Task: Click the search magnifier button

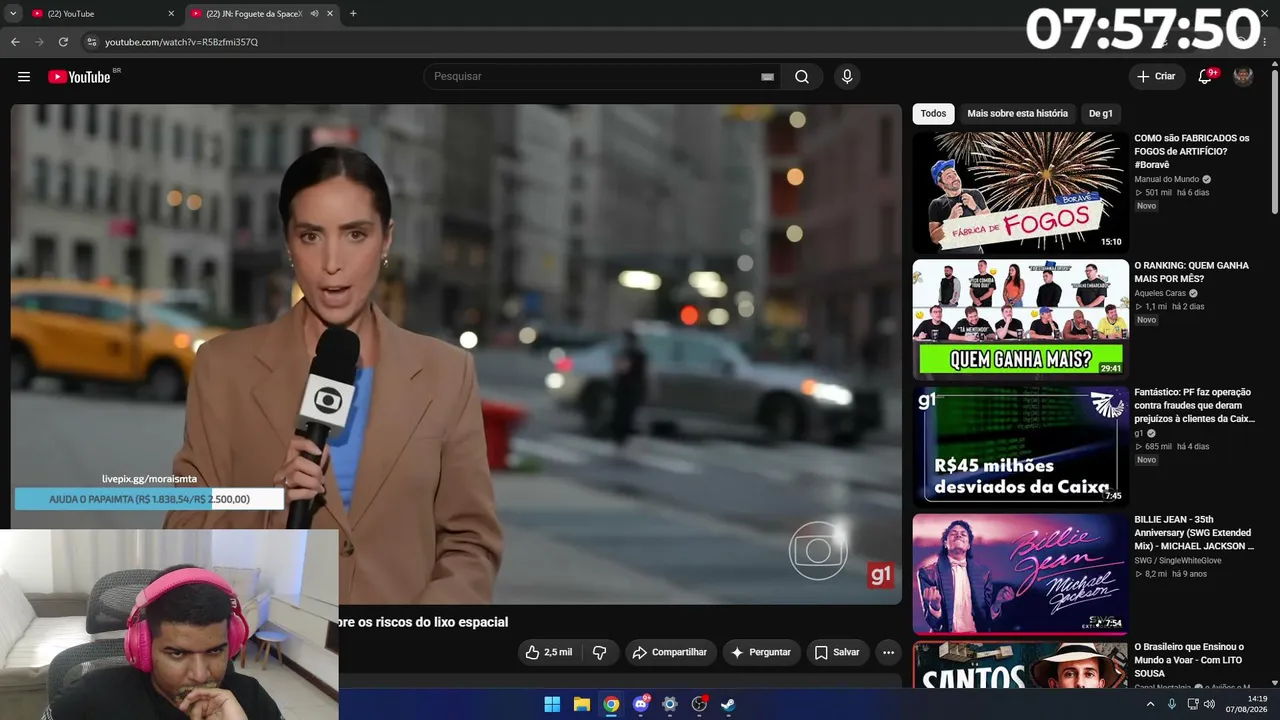Action: pyautogui.click(x=802, y=77)
